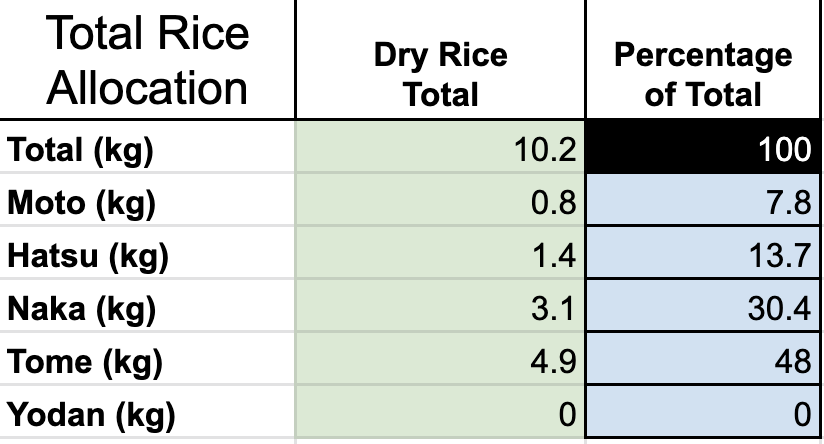Select the Total (kg) row label
The height and width of the screenshot is (444, 824).
click(x=147, y=150)
